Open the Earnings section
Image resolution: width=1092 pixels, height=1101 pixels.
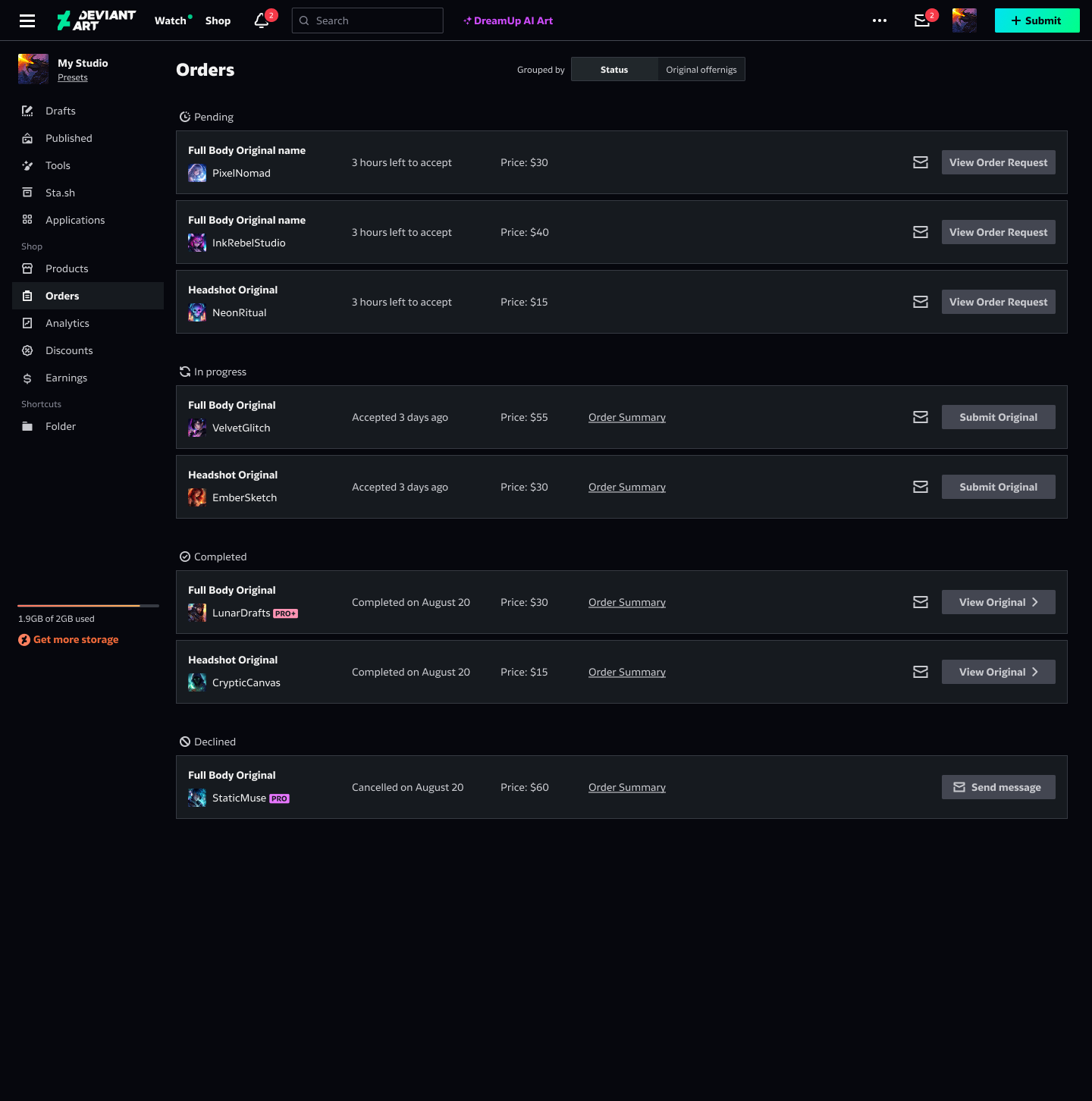[66, 378]
